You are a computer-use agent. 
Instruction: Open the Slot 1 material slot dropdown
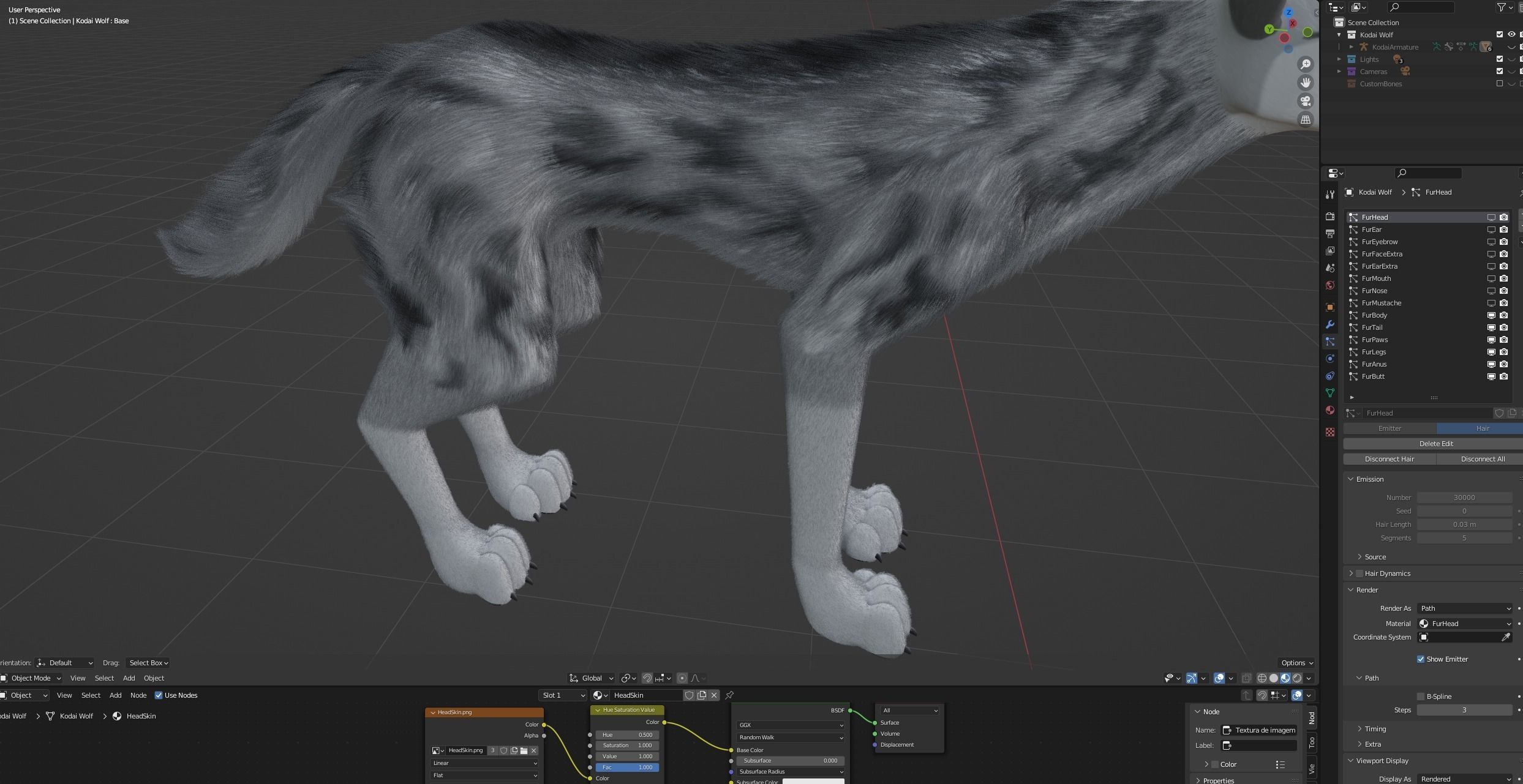[562, 695]
